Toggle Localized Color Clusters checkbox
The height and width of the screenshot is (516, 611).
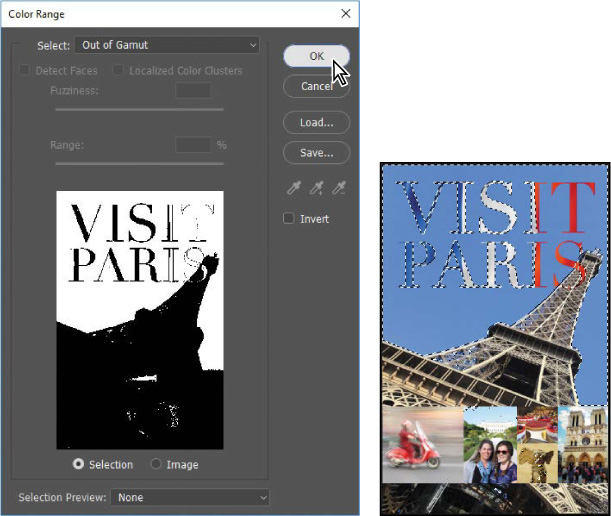pyautogui.click(x=118, y=71)
